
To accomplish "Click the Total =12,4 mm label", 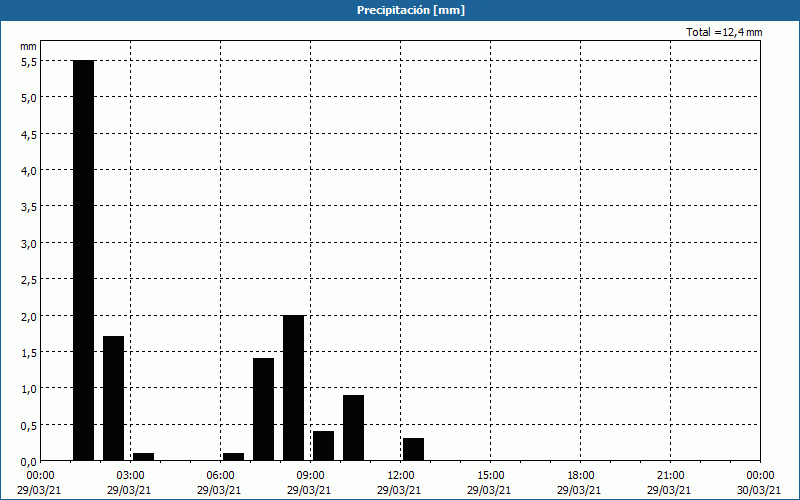I will 724,32.
